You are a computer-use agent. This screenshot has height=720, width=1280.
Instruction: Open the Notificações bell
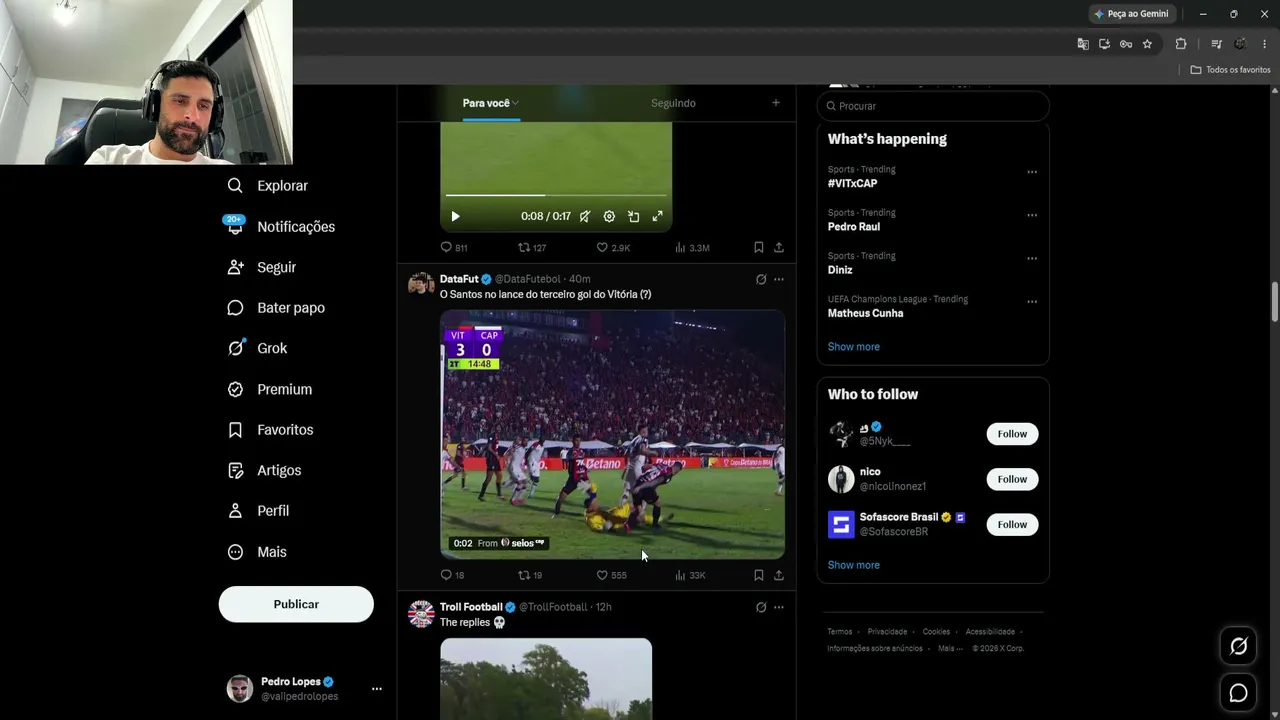[x=280, y=227]
